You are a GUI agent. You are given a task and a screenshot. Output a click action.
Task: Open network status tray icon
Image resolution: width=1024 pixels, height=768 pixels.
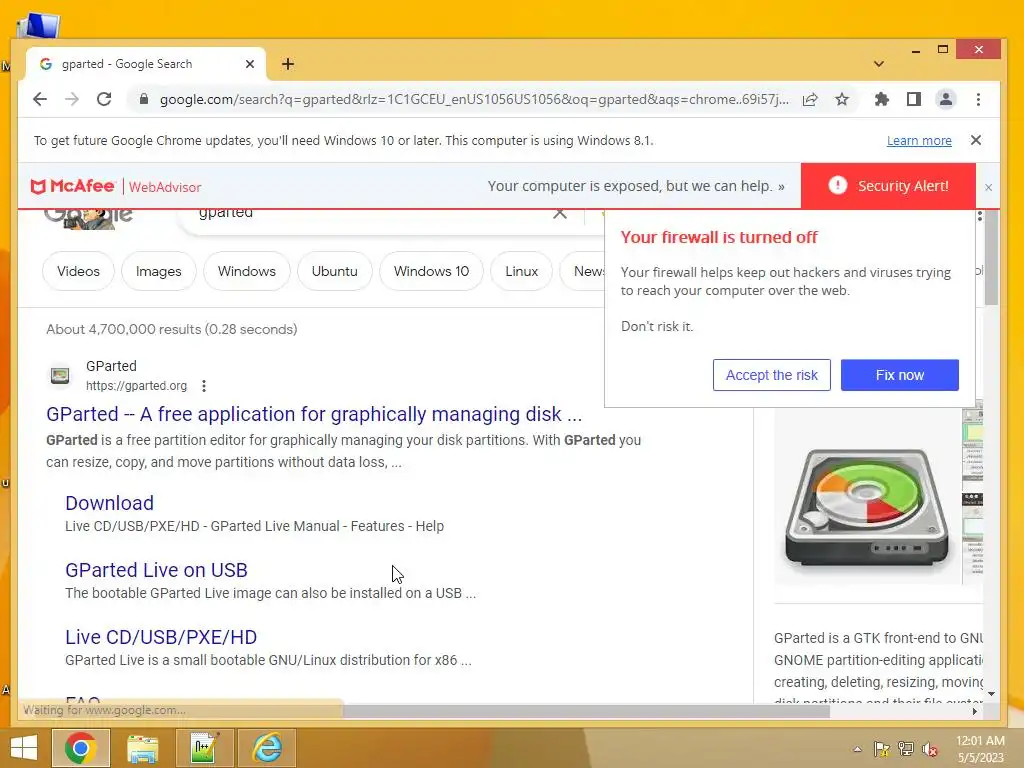[906, 749]
